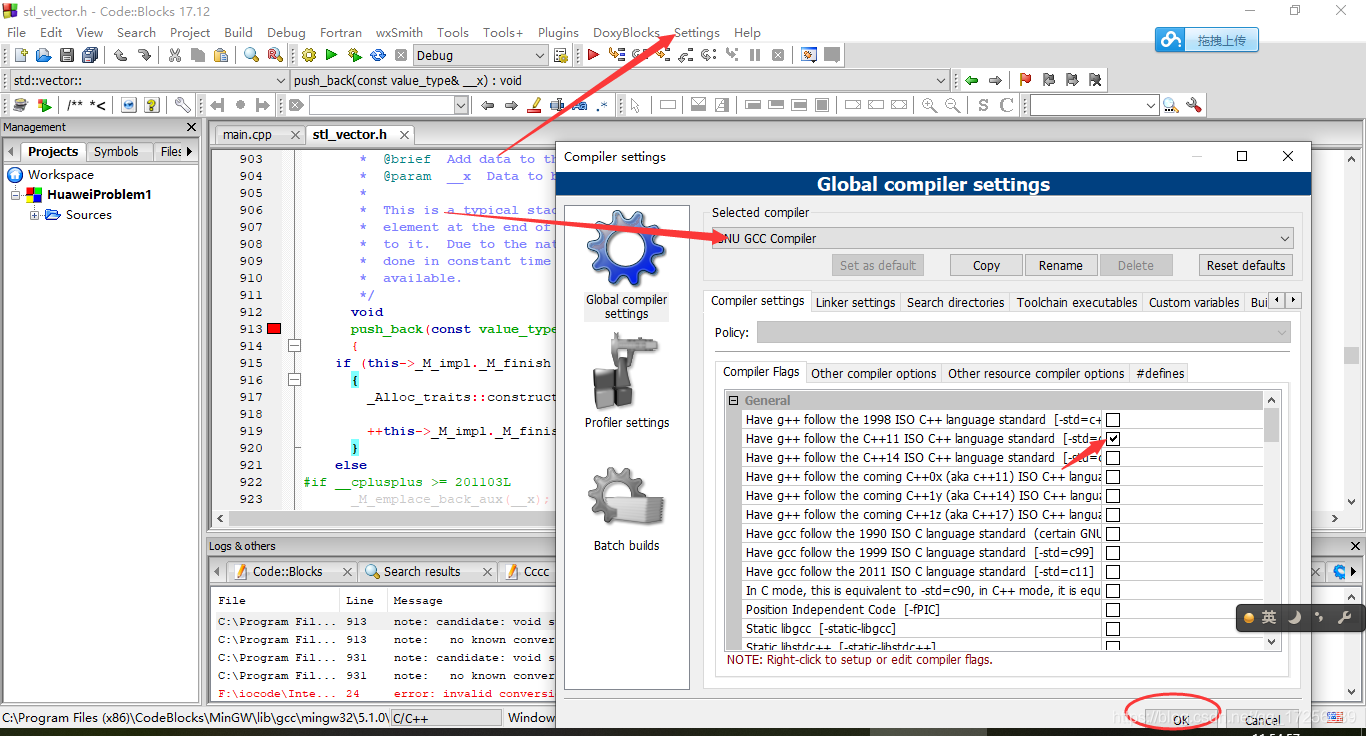The image size is (1366, 736).
Task: Undo the last edit via toolbar
Action: pos(121,55)
